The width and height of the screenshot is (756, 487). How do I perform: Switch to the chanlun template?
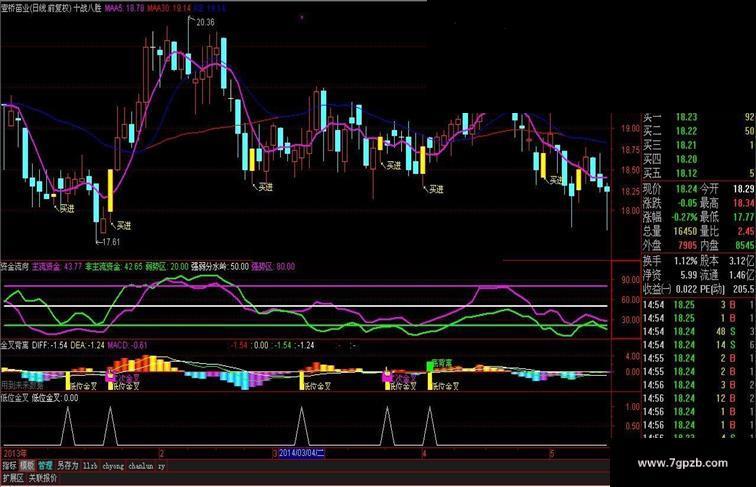click(141, 466)
